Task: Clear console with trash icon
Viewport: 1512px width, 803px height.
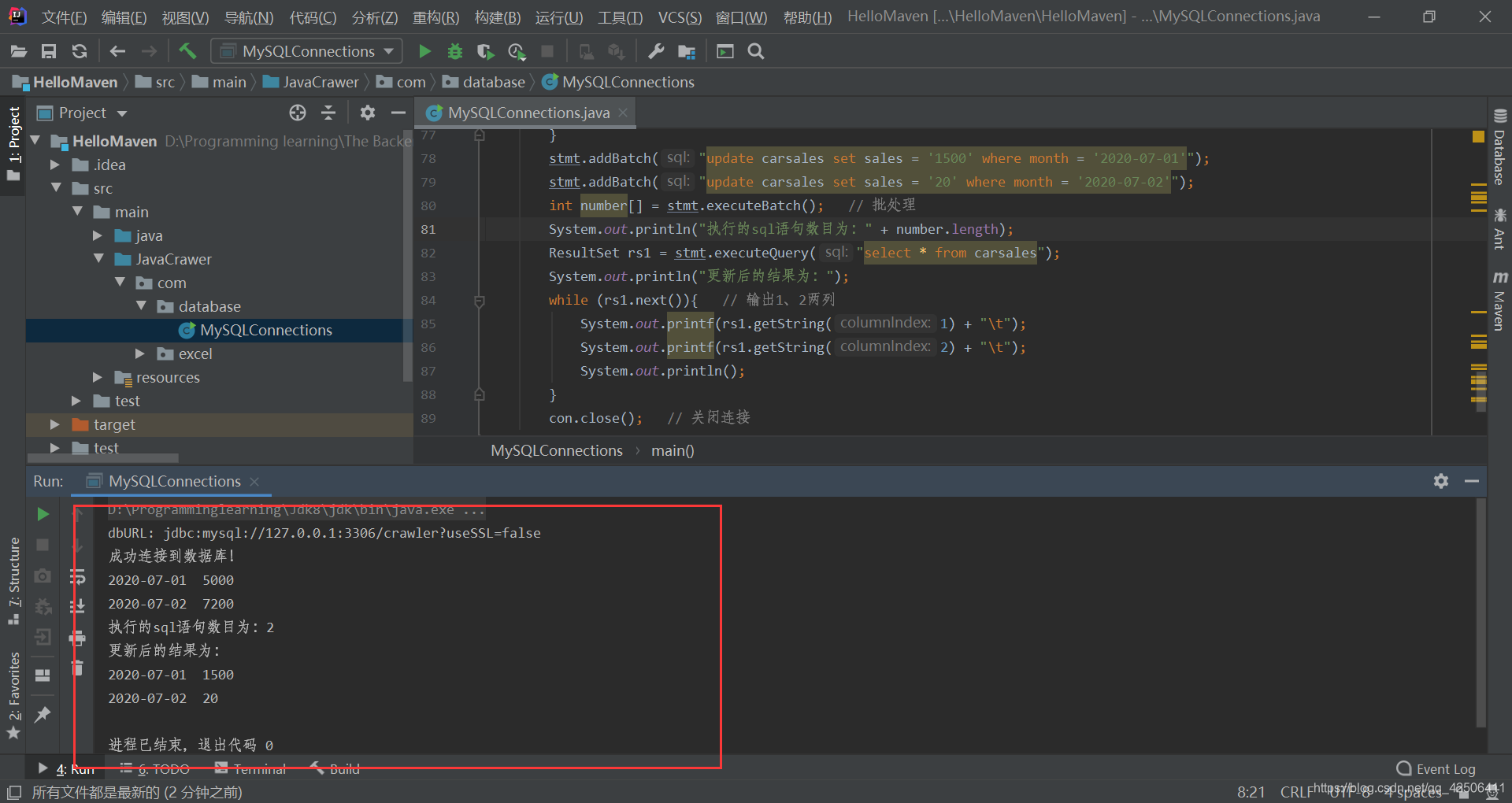Action: 77,668
